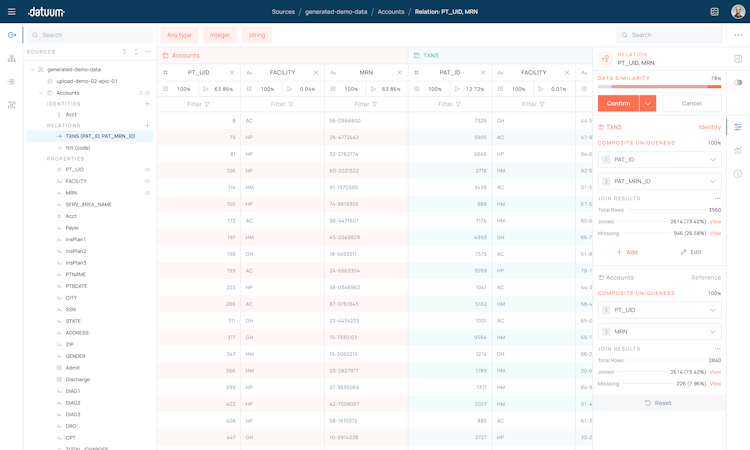This screenshot has height=450, width=750.
Task: Remove the TXNS FACILITY column
Action: click(567, 73)
